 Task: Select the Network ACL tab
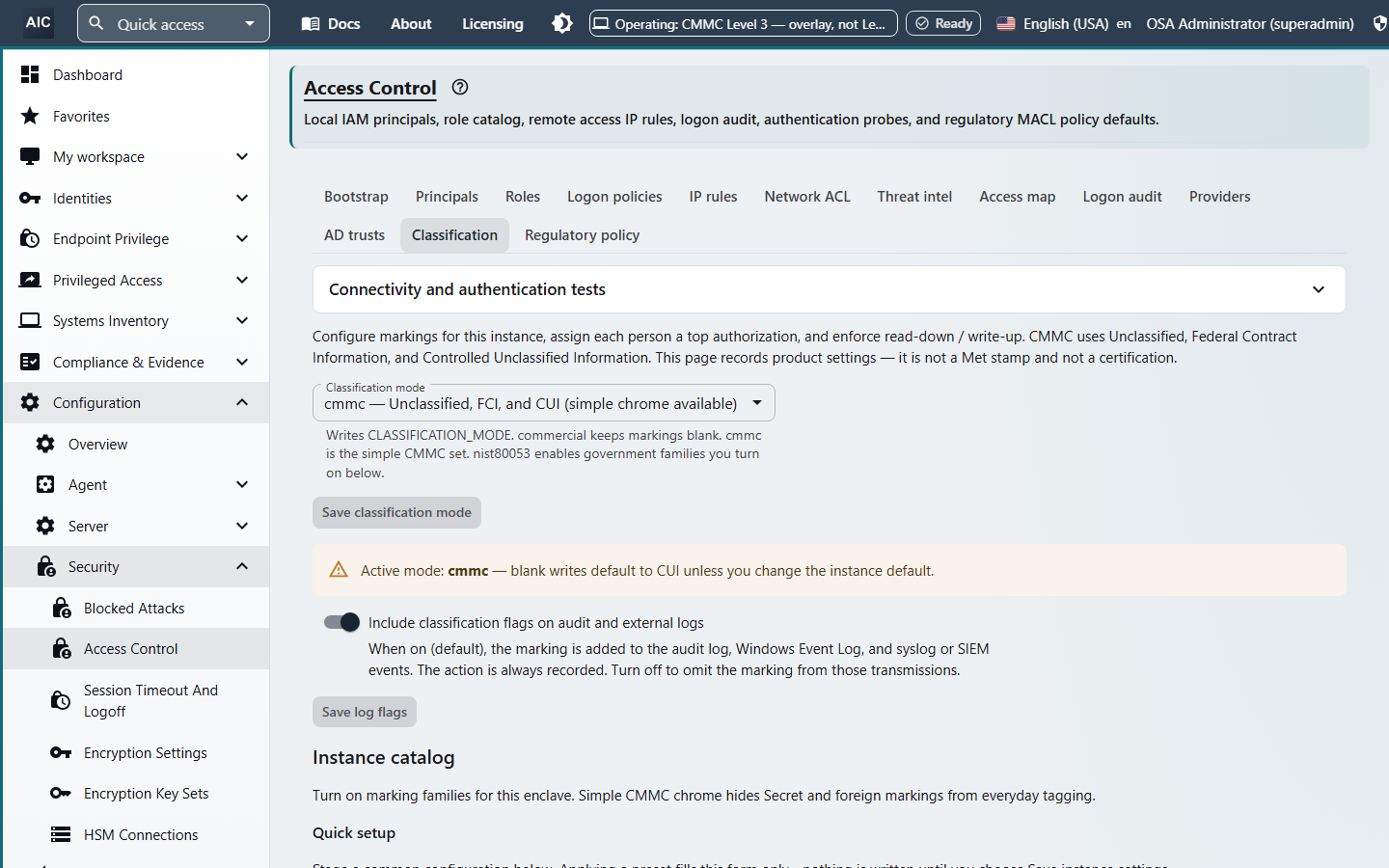(807, 196)
